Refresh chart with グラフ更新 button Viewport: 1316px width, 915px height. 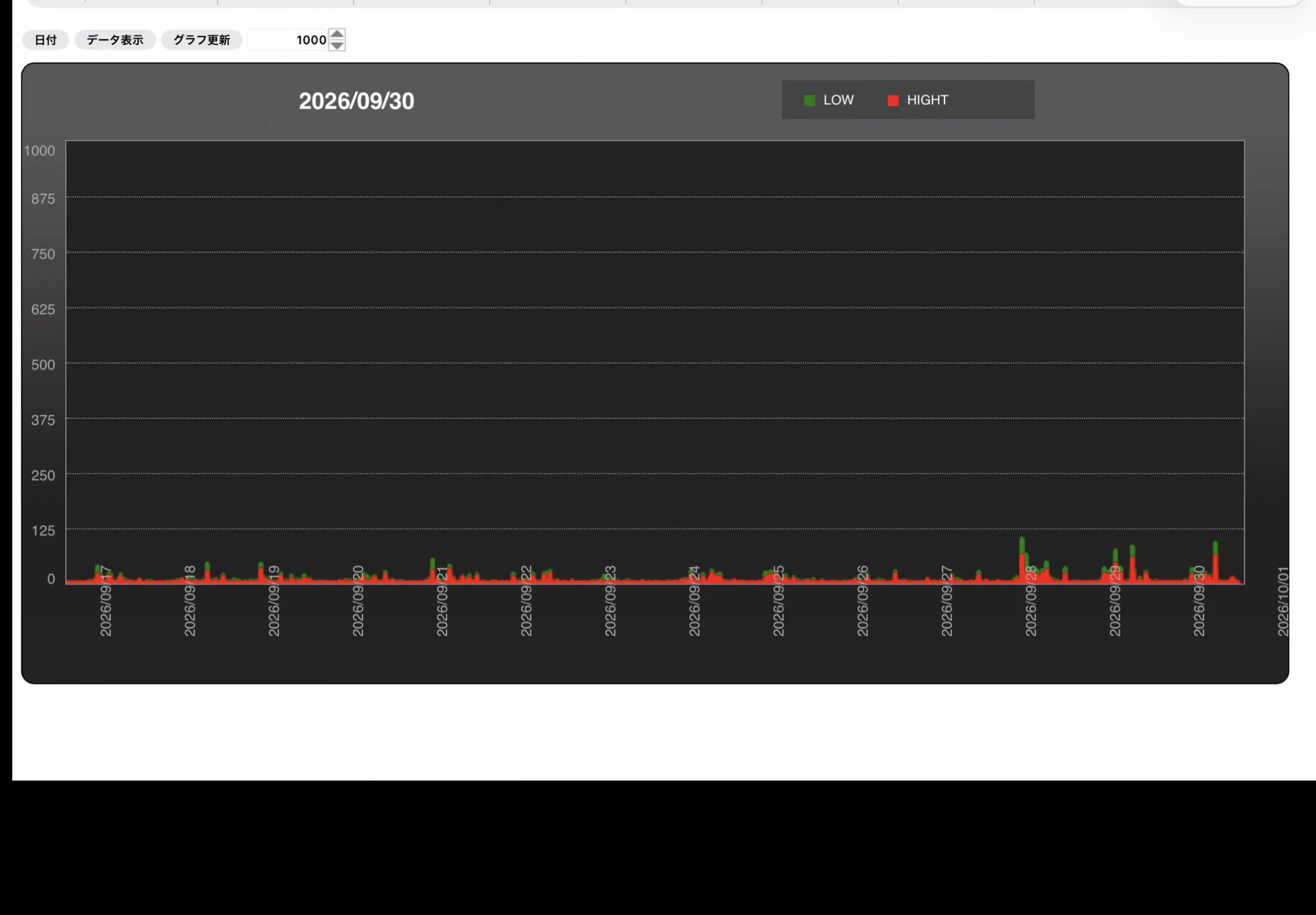tap(201, 40)
